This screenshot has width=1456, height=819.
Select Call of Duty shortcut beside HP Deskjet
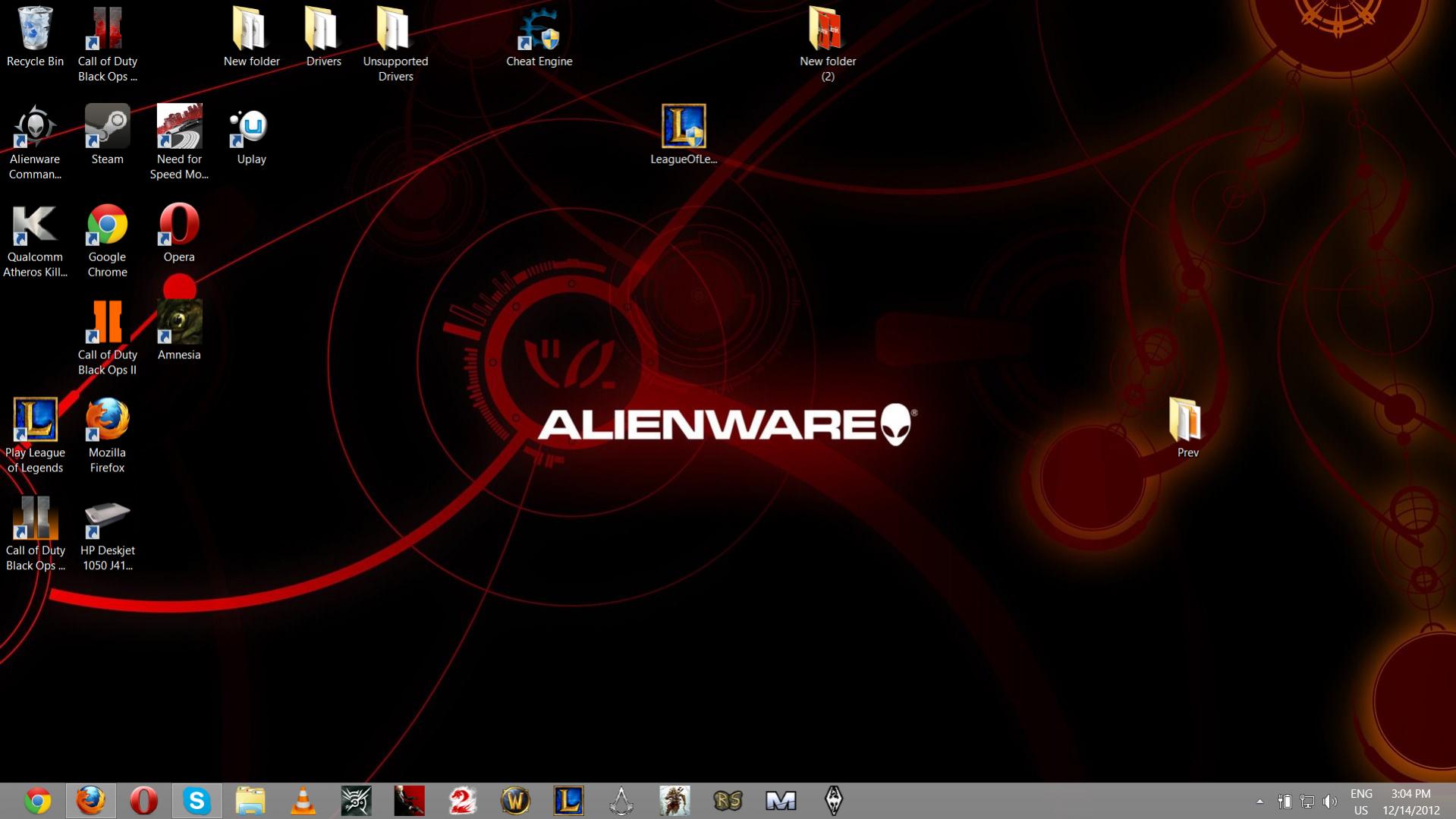point(35,534)
